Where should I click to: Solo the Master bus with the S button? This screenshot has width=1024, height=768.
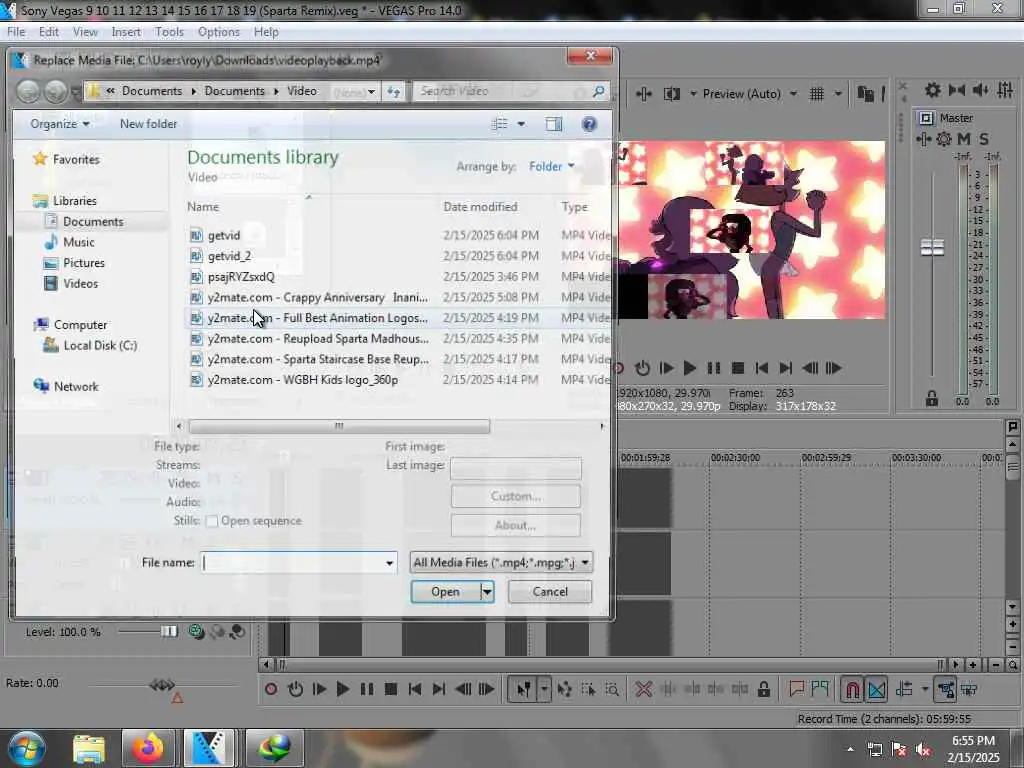pyautogui.click(x=984, y=139)
